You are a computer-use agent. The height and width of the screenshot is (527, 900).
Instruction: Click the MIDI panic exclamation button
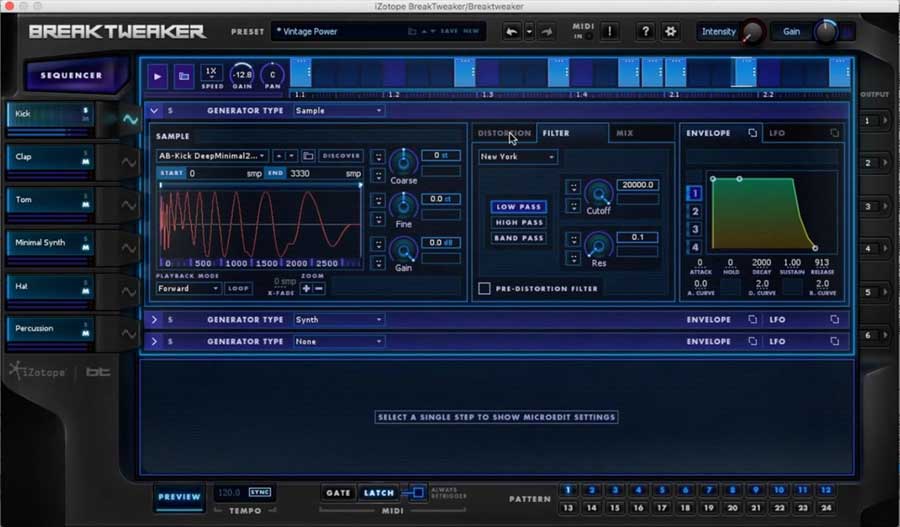coord(610,31)
